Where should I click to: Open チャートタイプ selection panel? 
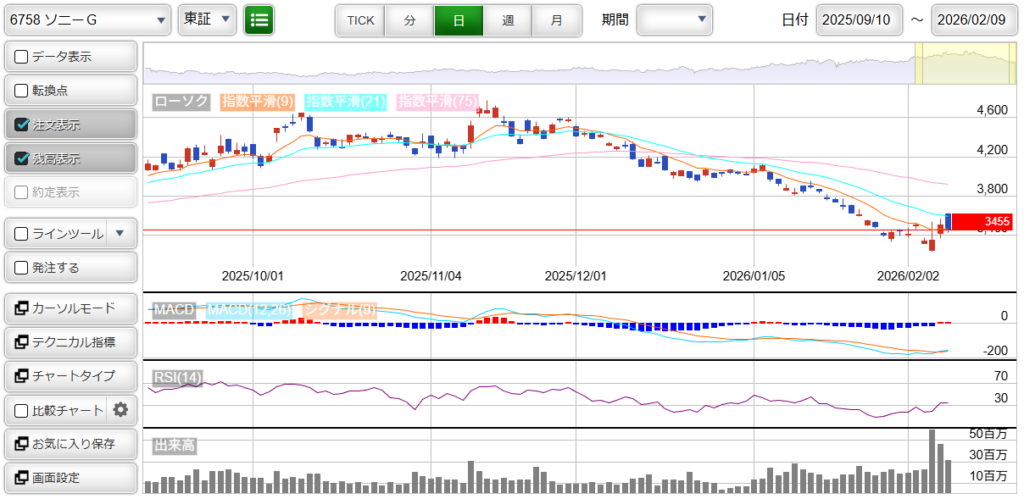click(70, 376)
